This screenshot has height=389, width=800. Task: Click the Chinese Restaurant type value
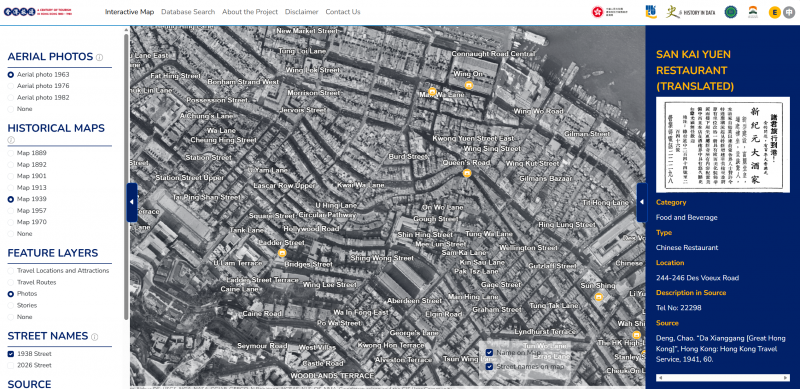click(x=687, y=248)
